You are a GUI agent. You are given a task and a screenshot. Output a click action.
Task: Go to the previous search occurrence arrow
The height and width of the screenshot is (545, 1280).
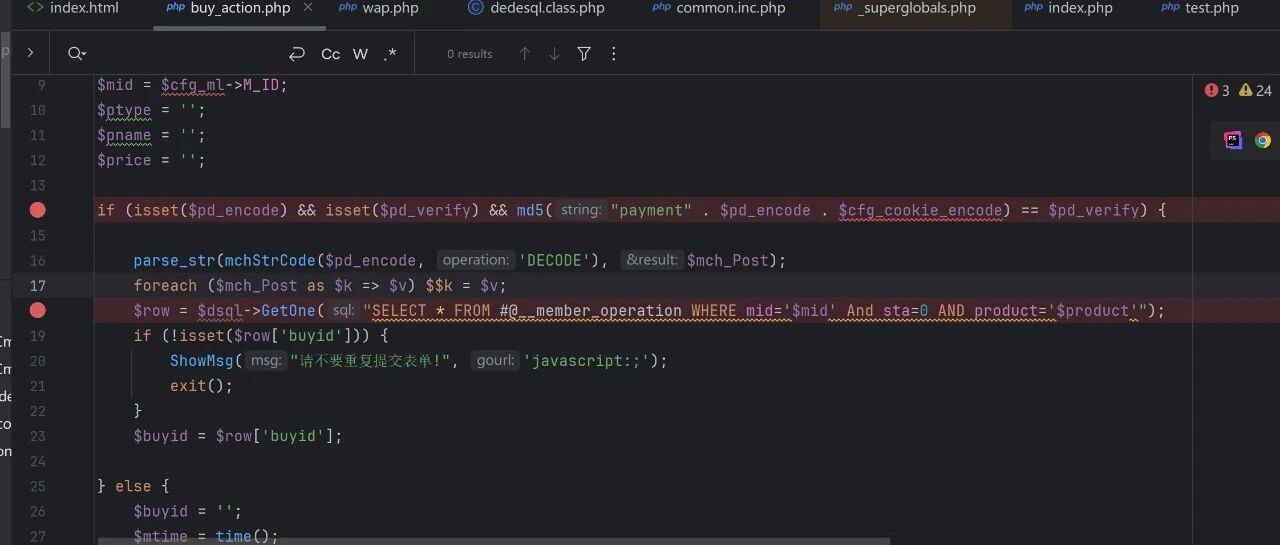[x=525, y=54]
